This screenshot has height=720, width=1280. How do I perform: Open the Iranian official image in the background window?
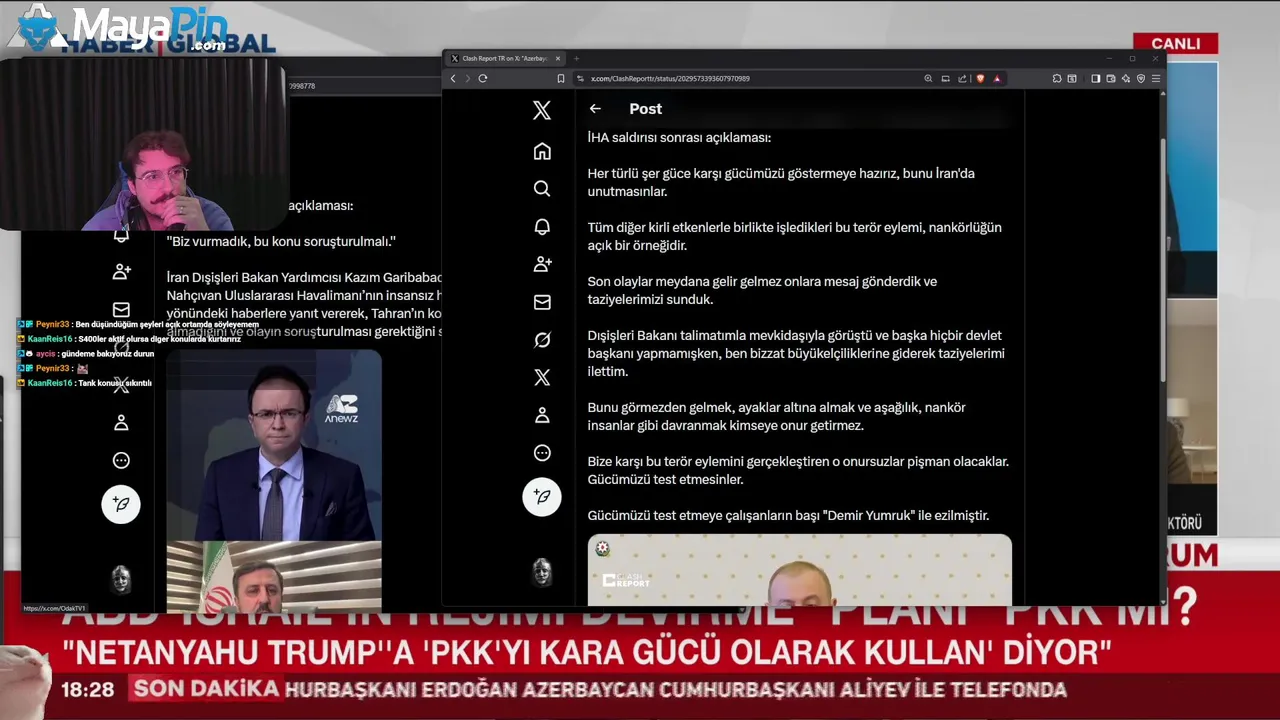click(x=274, y=577)
